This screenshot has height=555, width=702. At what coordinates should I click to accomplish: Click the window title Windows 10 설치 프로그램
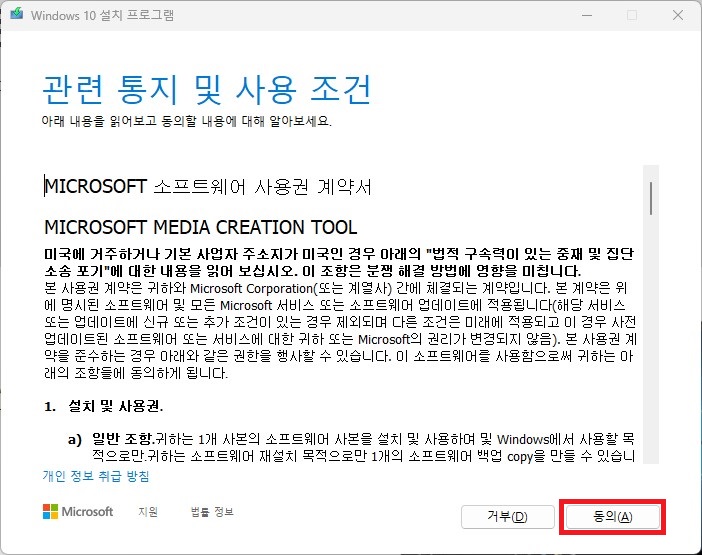[x=103, y=15]
